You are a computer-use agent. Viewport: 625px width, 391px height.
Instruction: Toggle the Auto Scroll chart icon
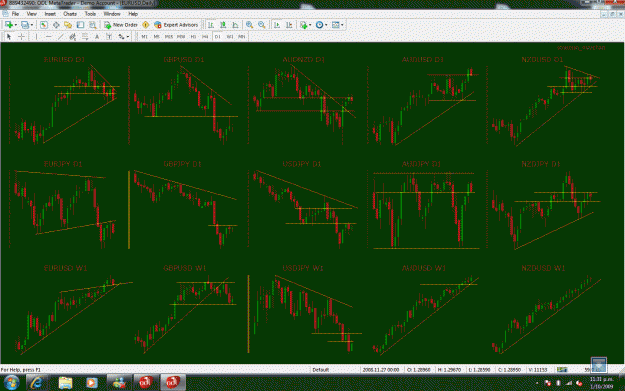pos(277,25)
